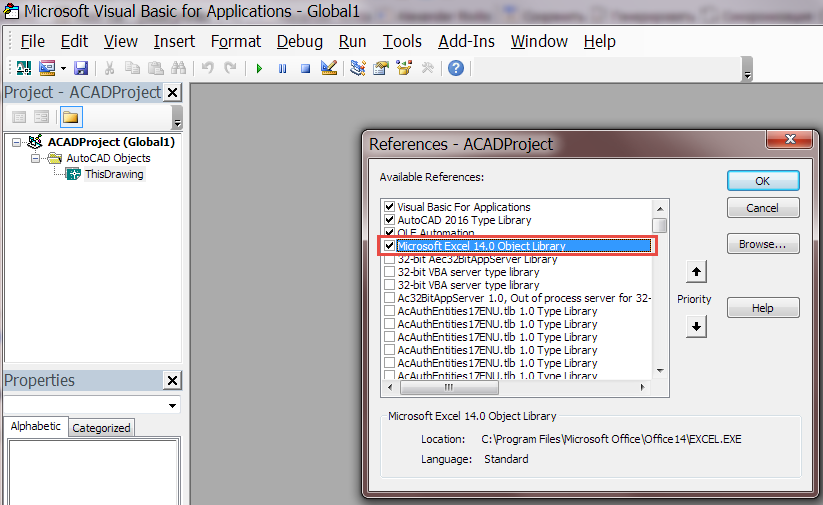Click the Break pause icon
This screenshot has height=505, width=823.
pos(282,69)
